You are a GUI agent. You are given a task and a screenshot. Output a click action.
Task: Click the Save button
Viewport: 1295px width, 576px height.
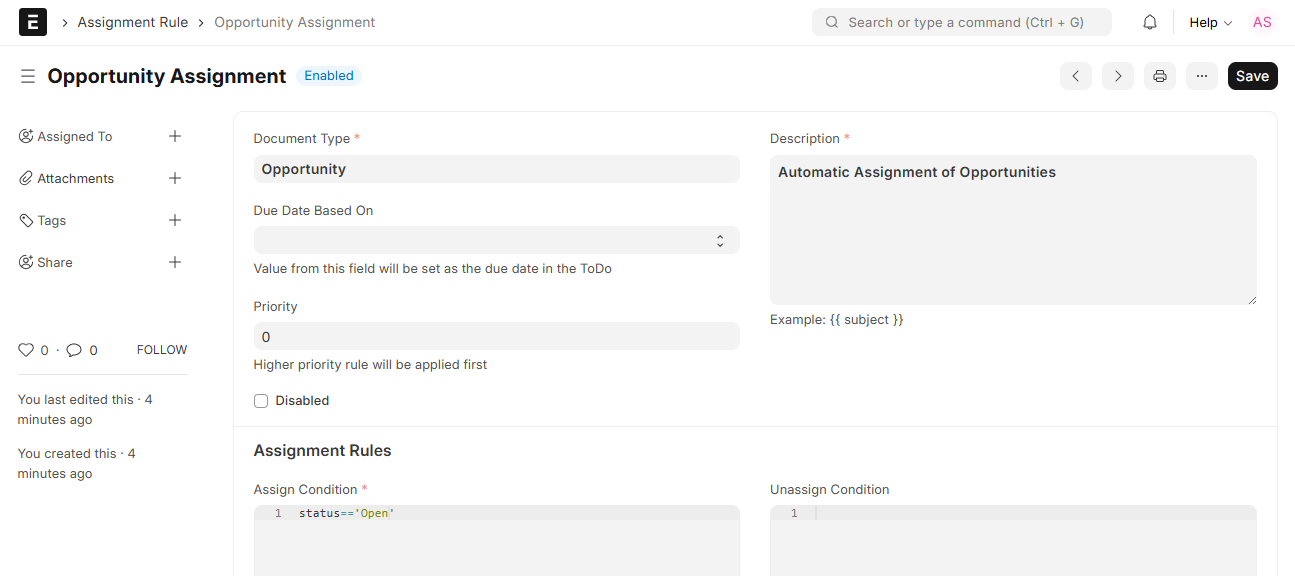coord(1252,76)
